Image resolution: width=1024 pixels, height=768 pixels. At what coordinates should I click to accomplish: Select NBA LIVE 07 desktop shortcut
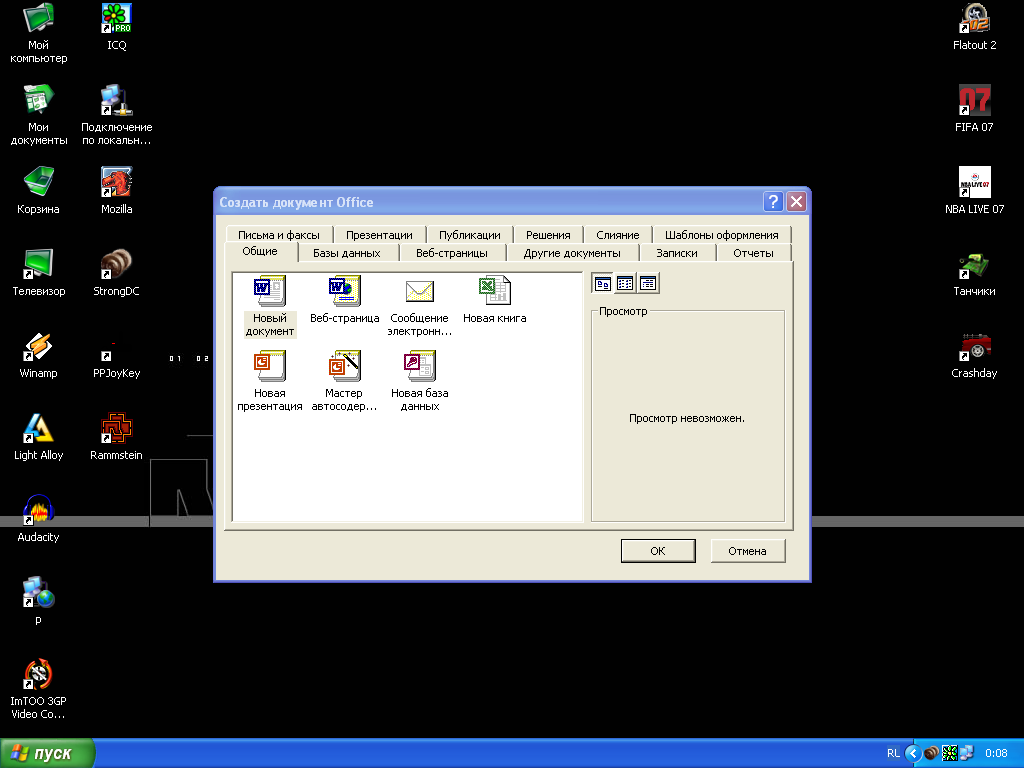pyautogui.click(x=974, y=191)
